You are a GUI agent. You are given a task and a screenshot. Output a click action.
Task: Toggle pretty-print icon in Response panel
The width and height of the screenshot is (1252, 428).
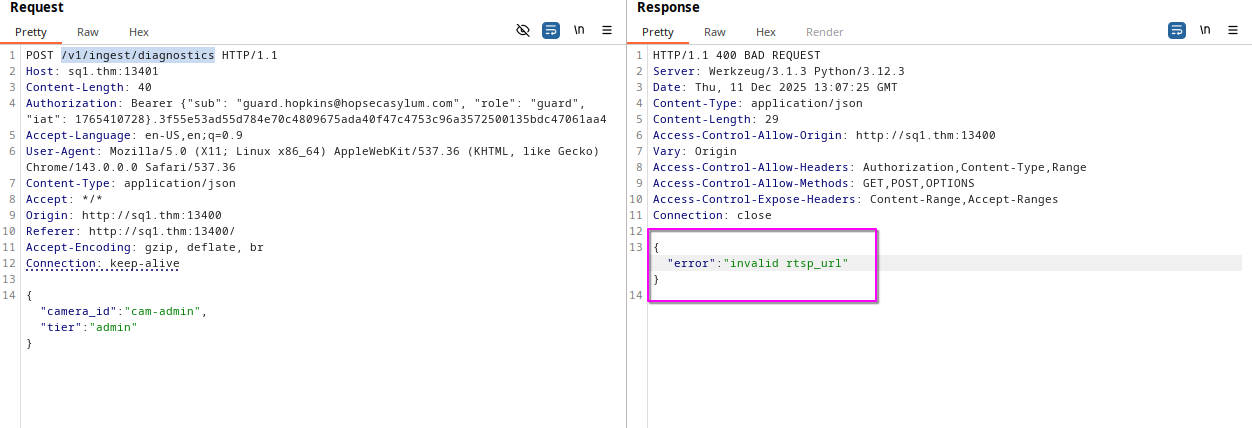coord(1177,31)
